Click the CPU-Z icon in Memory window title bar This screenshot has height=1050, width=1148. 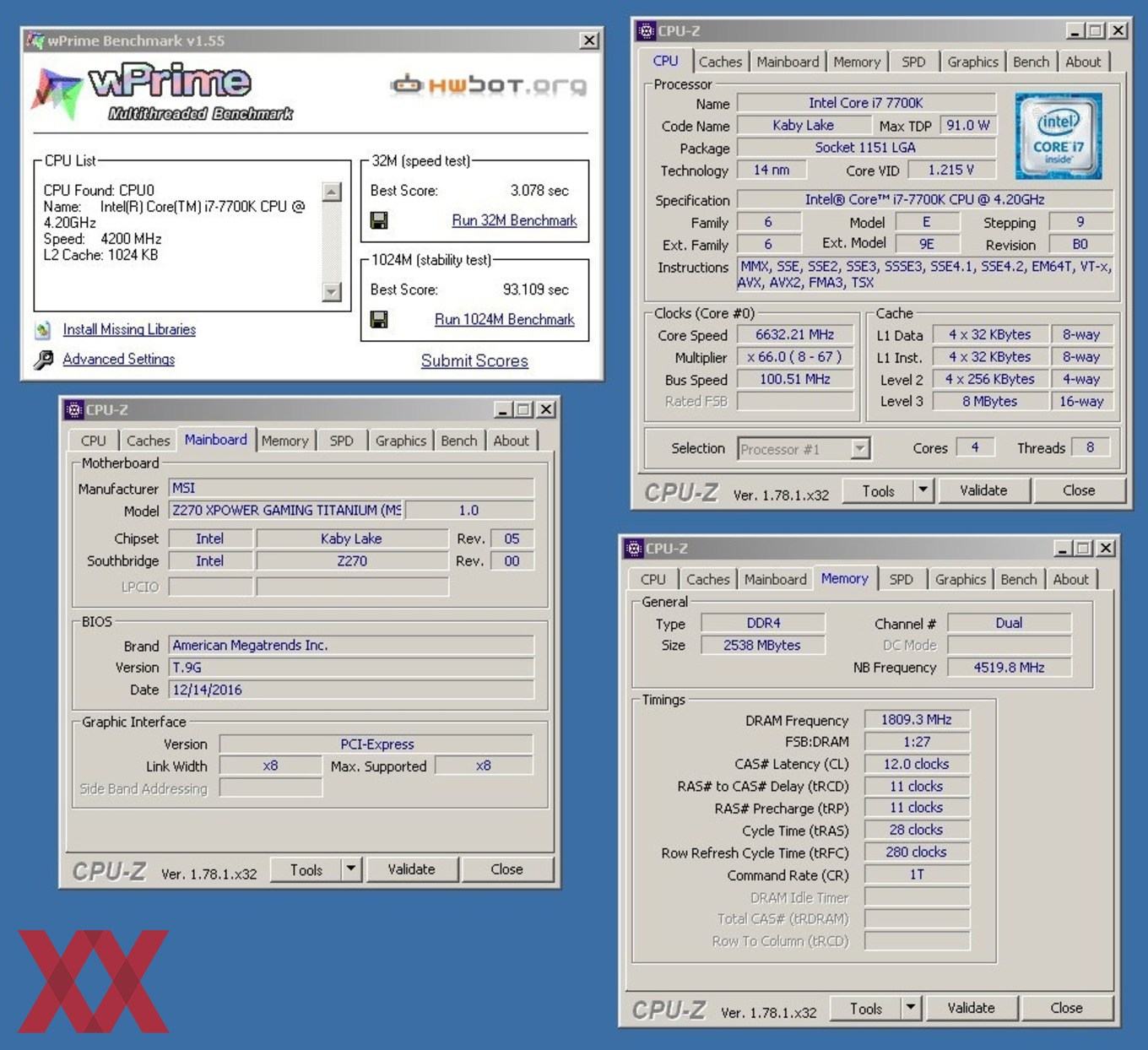click(x=634, y=549)
